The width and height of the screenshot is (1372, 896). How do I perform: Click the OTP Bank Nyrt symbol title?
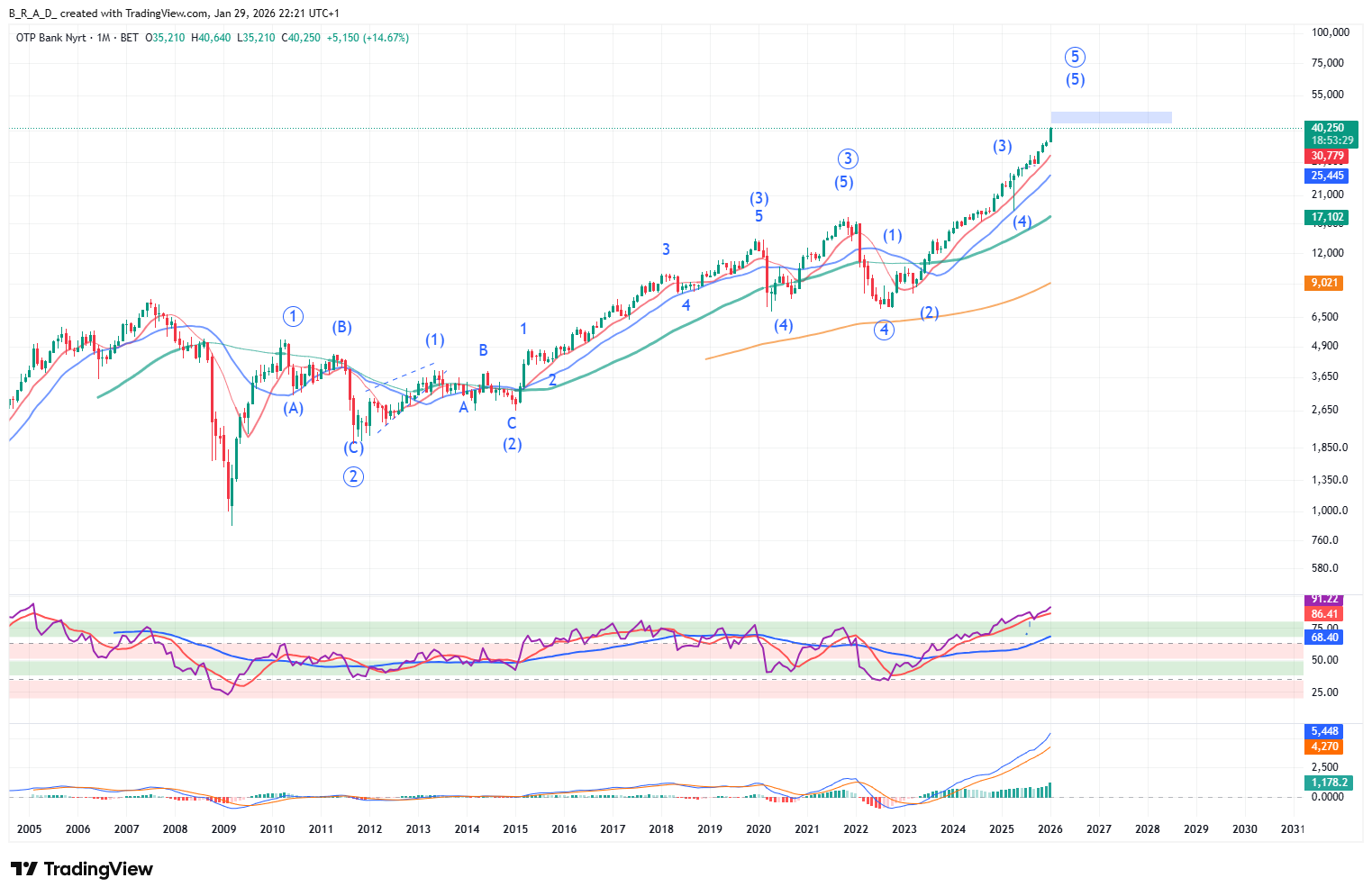(x=51, y=38)
